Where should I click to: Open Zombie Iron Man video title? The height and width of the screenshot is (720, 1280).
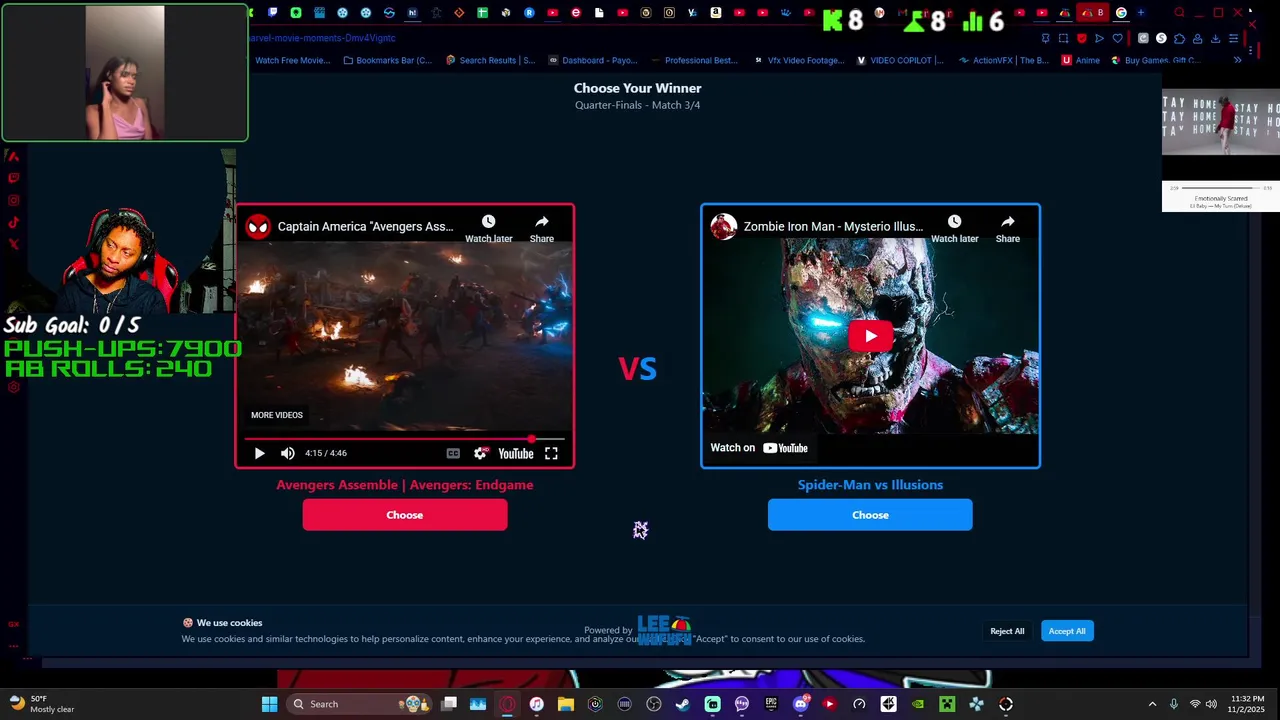pyautogui.click(x=833, y=226)
